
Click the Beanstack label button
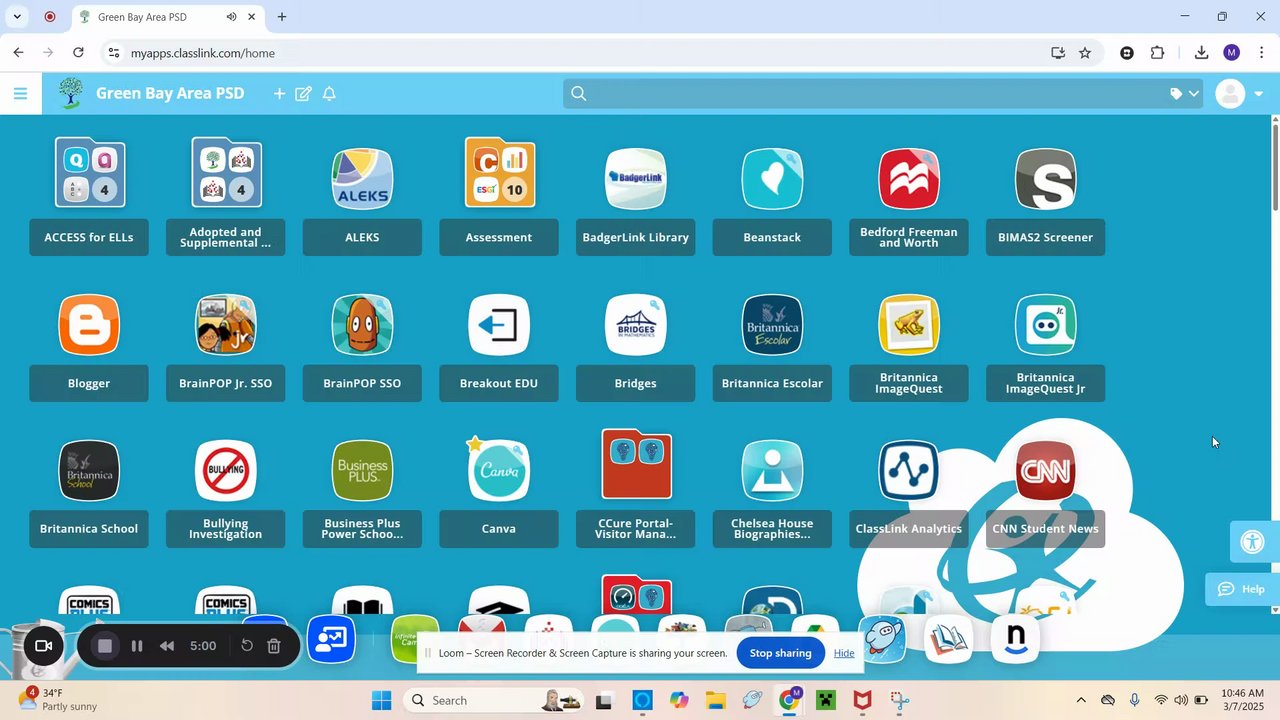pyautogui.click(x=772, y=237)
